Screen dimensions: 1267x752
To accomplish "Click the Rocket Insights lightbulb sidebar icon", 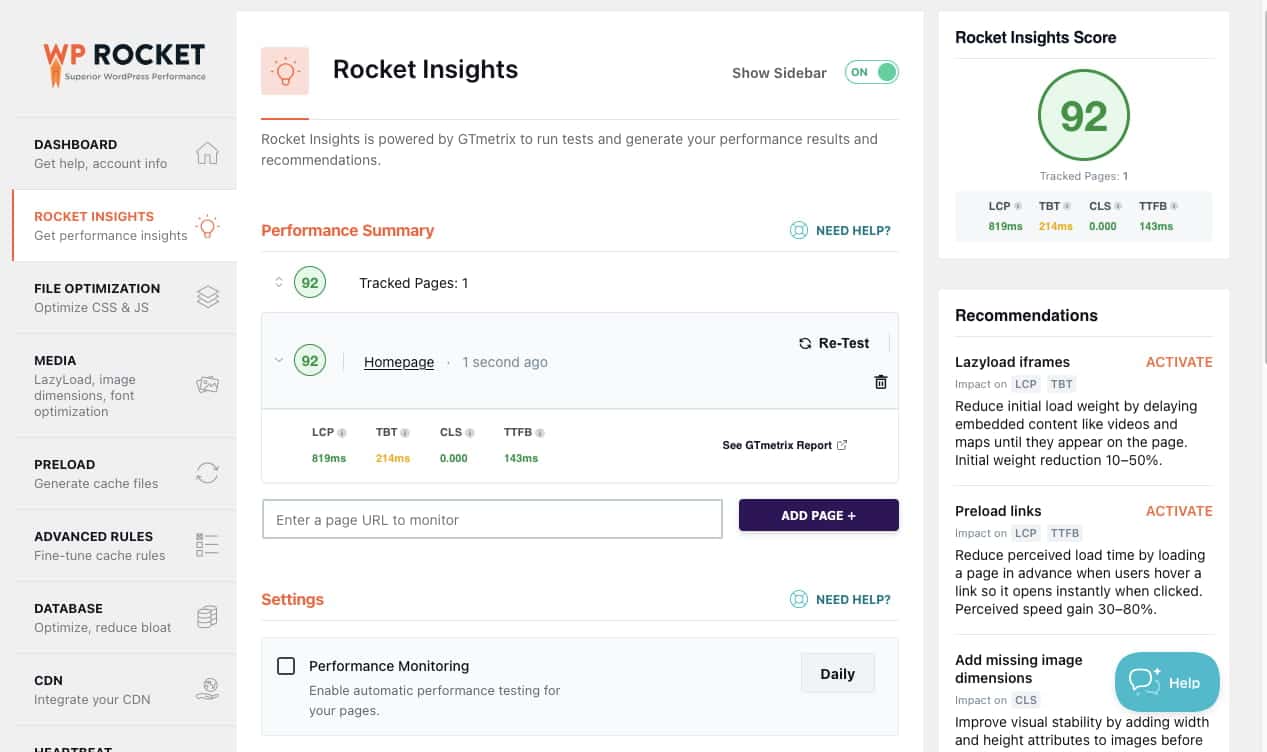I will (x=207, y=226).
